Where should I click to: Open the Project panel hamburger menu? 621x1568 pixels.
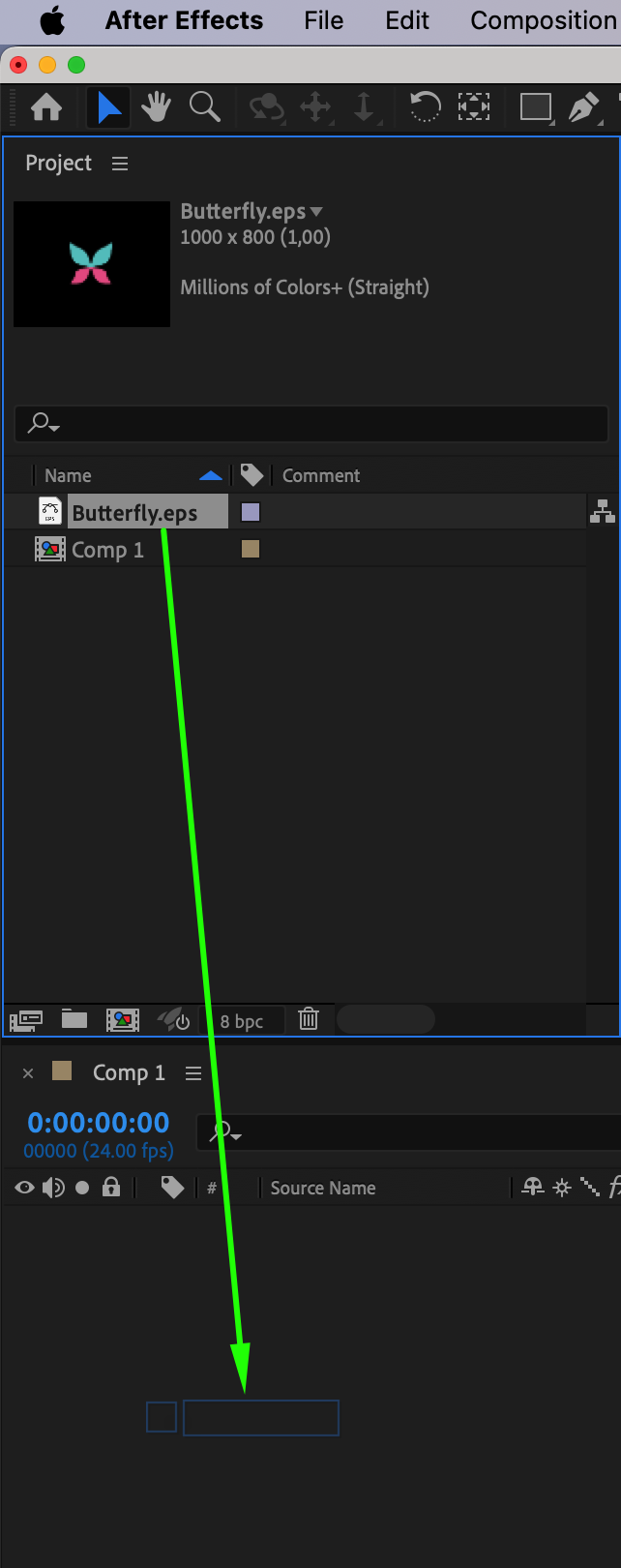coord(120,164)
